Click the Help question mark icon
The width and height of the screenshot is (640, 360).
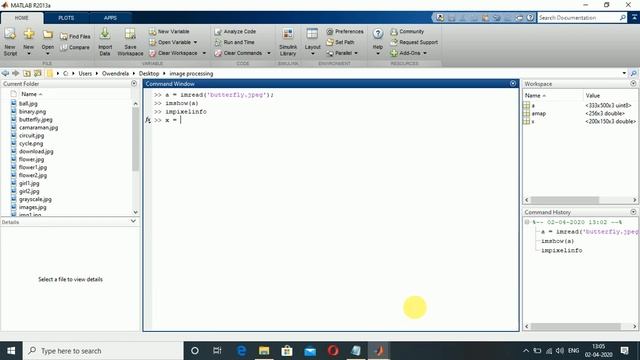[x=378, y=34]
